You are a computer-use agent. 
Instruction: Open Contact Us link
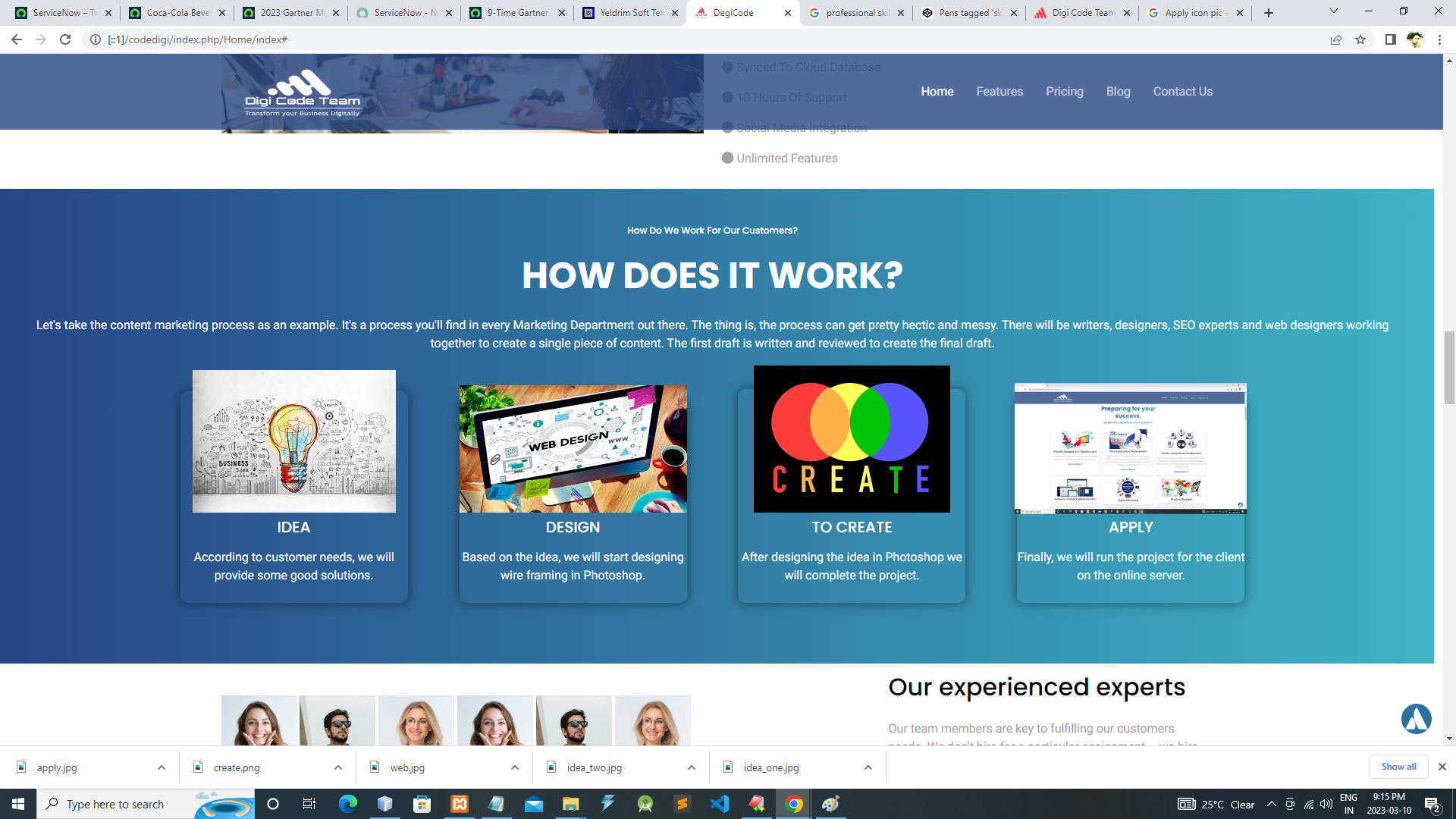tap(1182, 91)
